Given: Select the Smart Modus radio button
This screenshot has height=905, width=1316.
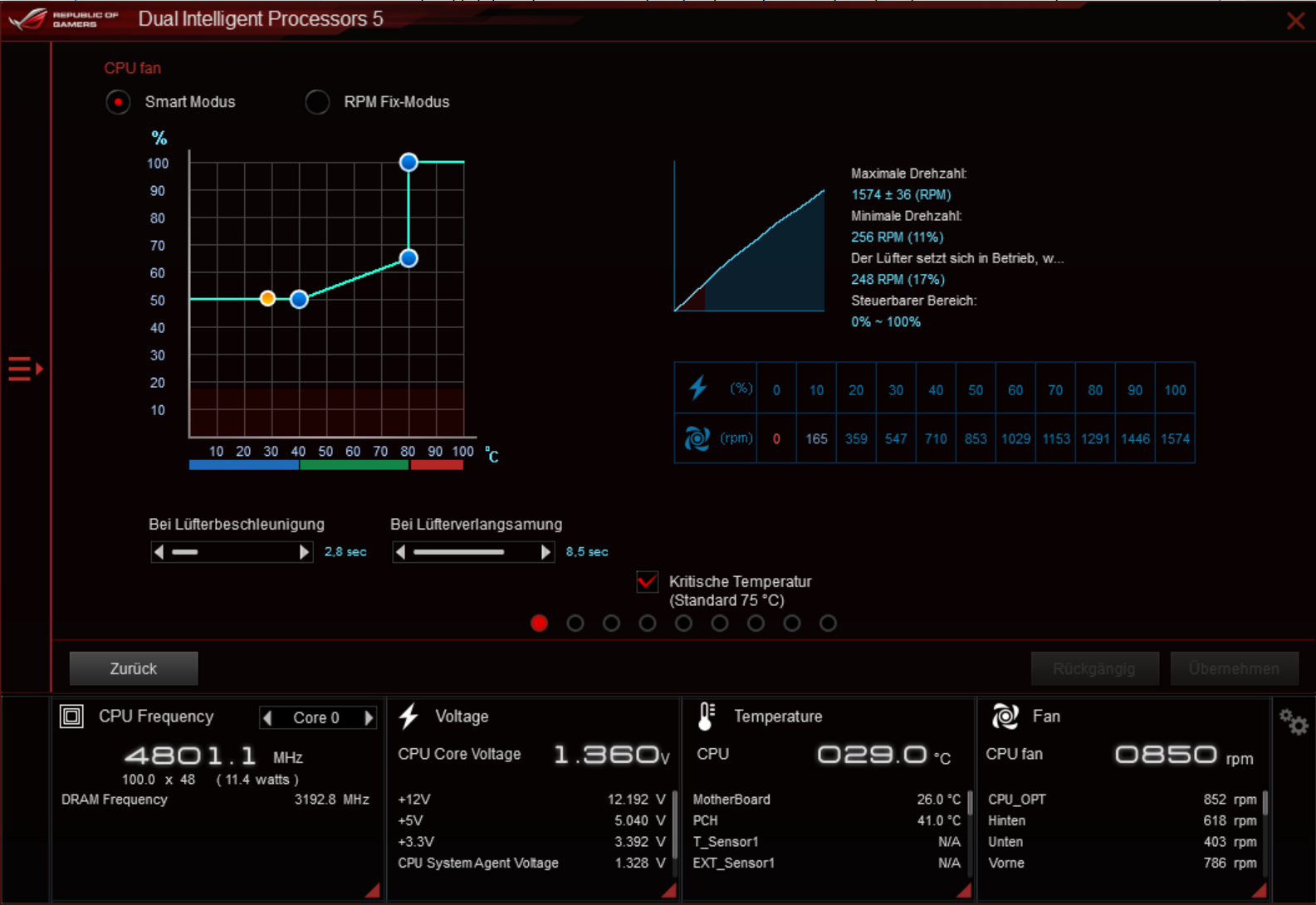Looking at the screenshot, I should click(x=118, y=102).
